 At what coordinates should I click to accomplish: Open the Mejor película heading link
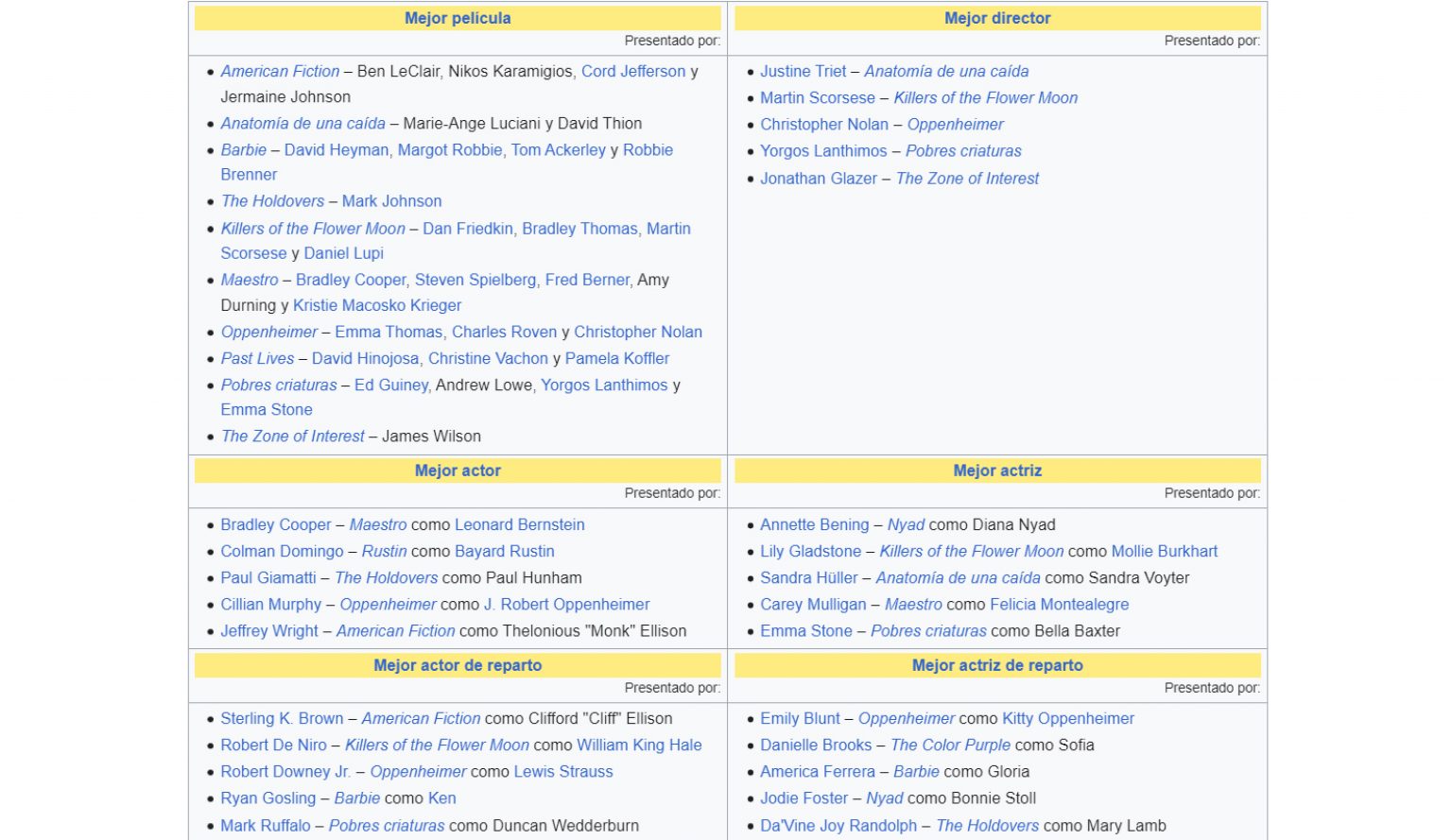(458, 18)
